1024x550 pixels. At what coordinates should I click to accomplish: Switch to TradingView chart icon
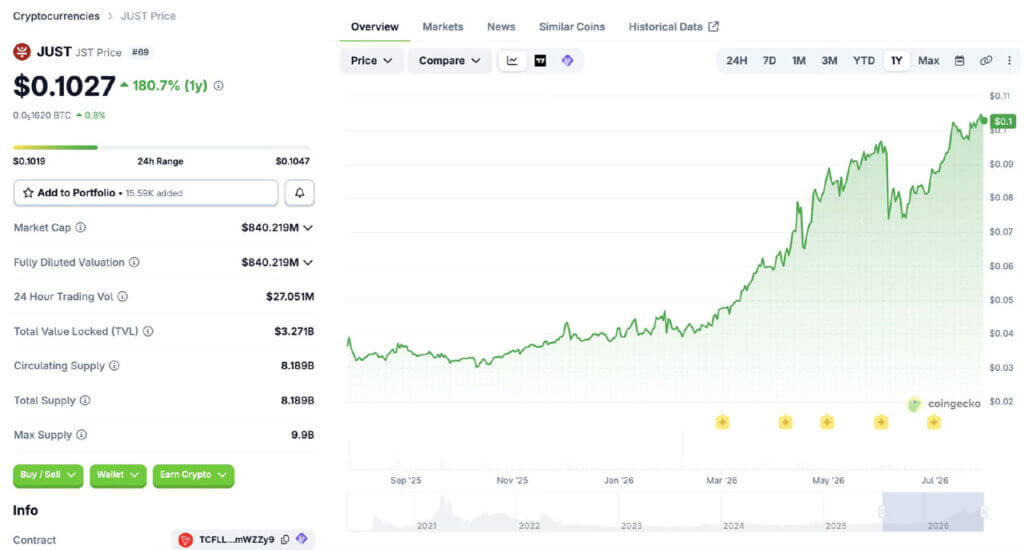(x=540, y=61)
